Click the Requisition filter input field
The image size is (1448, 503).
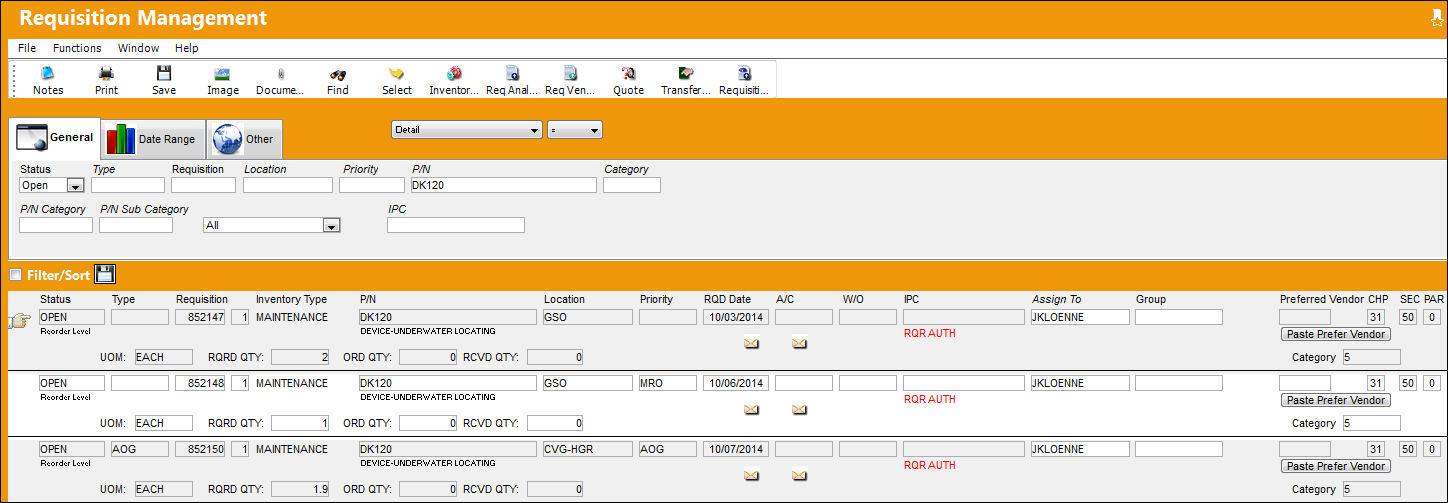pos(203,185)
